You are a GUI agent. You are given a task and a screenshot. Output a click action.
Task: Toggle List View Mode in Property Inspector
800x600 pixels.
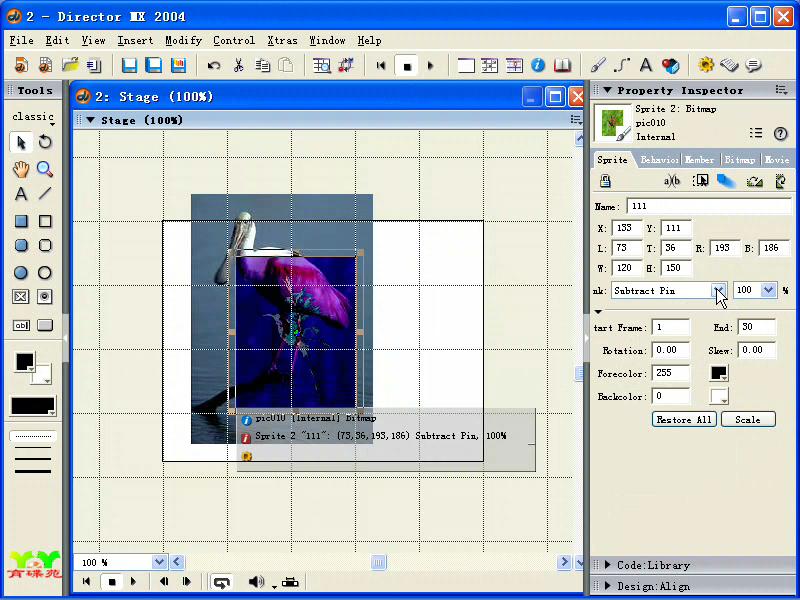[756, 134]
